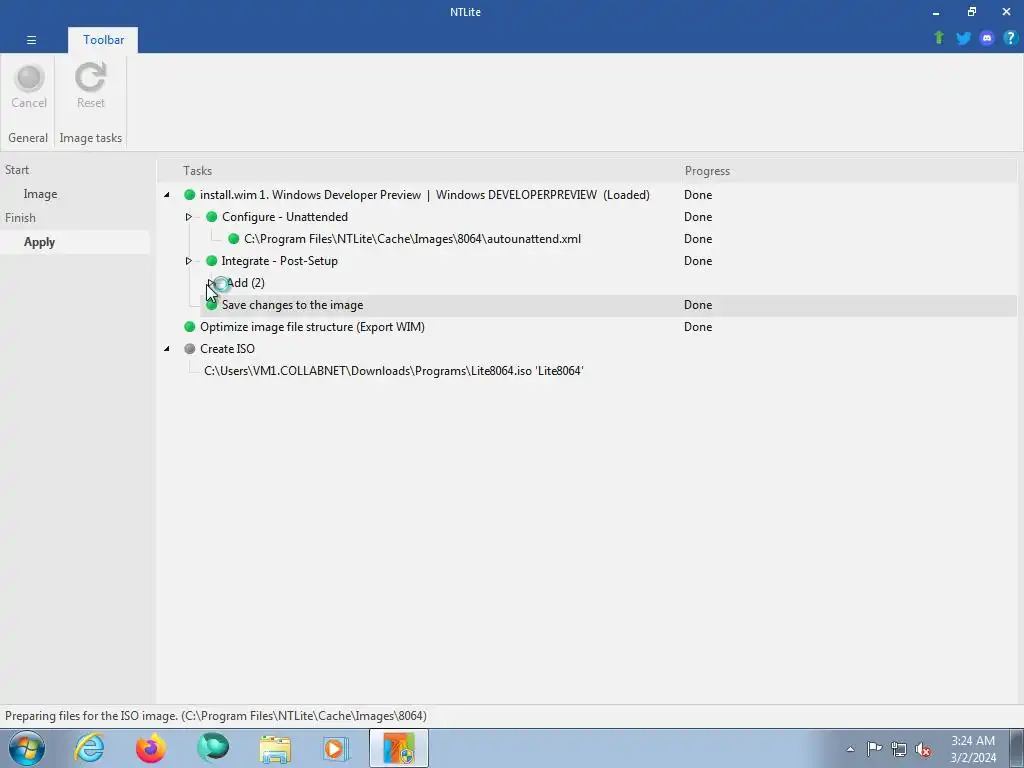Screen dimensions: 1024x768
Task: Open the Windows Start button
Action: (27, 748)
